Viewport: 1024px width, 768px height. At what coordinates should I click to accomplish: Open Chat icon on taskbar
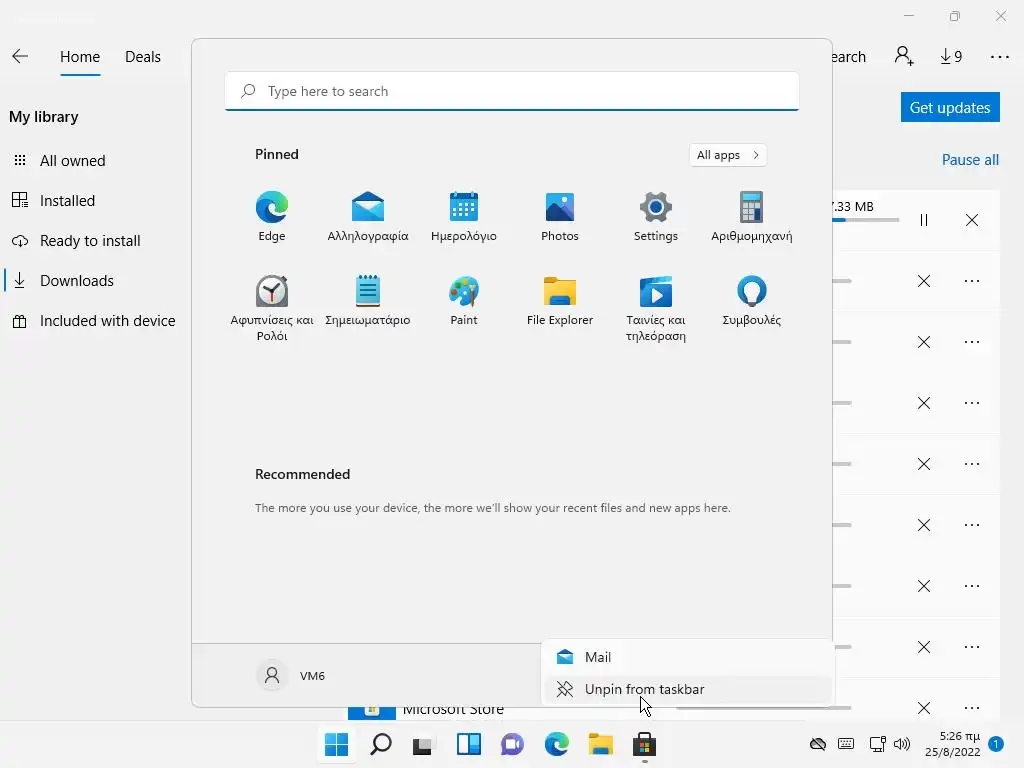513,744
